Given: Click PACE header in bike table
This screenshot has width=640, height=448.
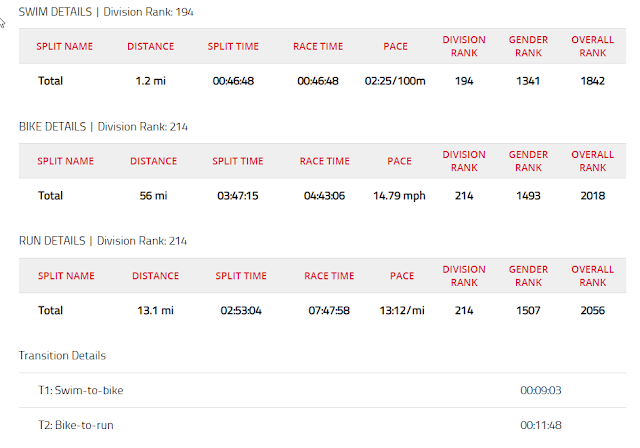Looking at the screenshot, I should coord(399,161).
